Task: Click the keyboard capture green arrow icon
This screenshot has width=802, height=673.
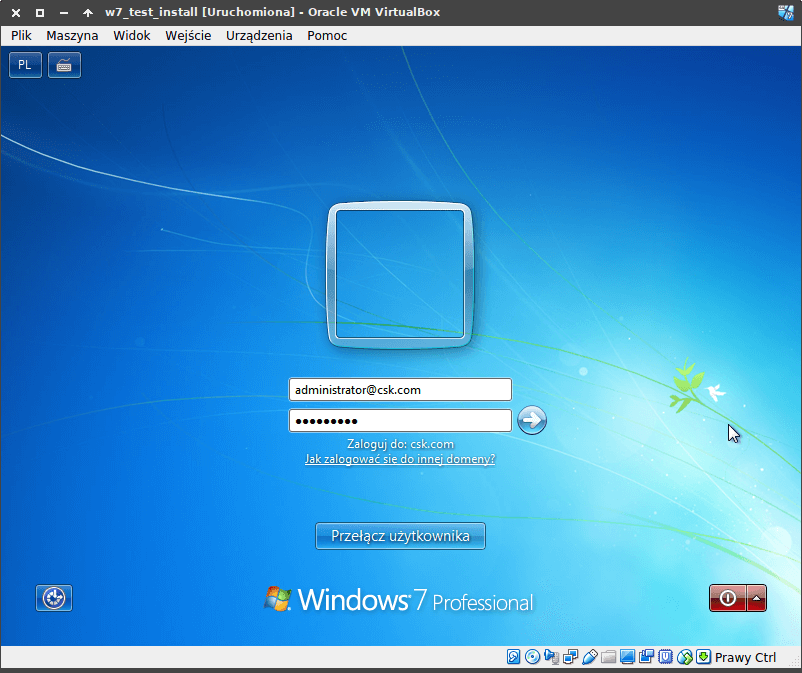Action: coord(704,657)
